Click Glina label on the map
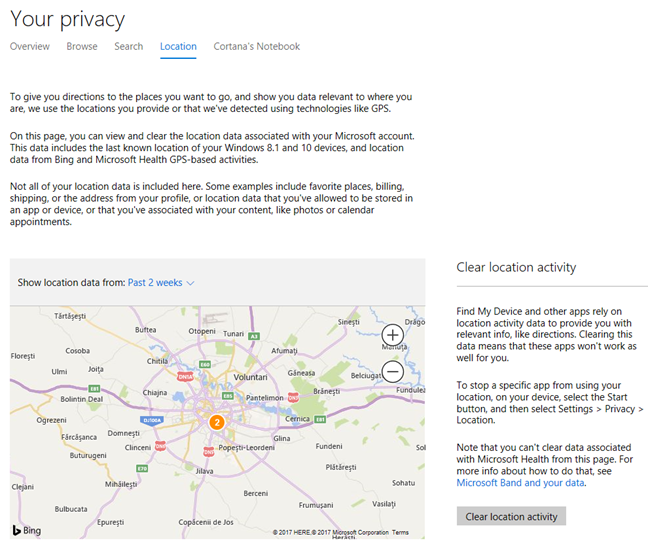648x547 pixels. 281,438
